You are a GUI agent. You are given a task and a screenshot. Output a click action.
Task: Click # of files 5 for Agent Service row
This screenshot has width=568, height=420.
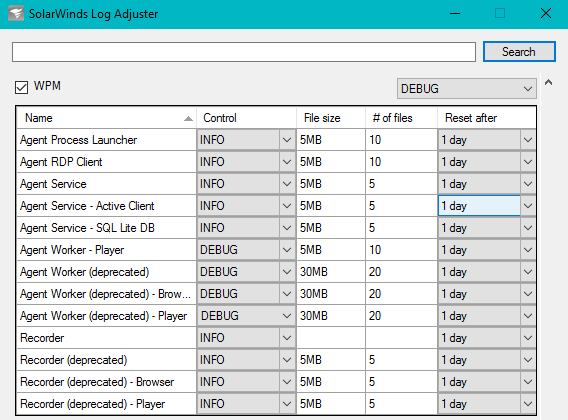tap(401, 184)
